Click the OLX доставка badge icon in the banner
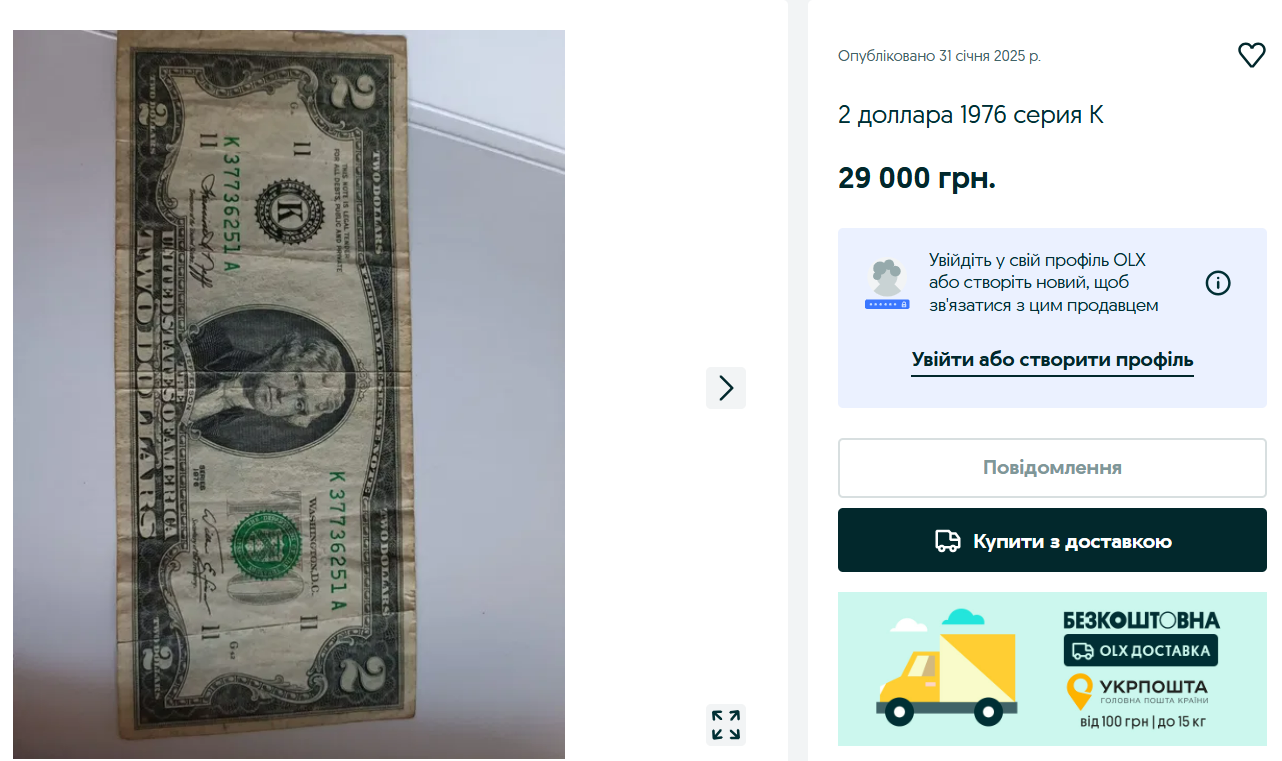 [x=1083, y=650]
